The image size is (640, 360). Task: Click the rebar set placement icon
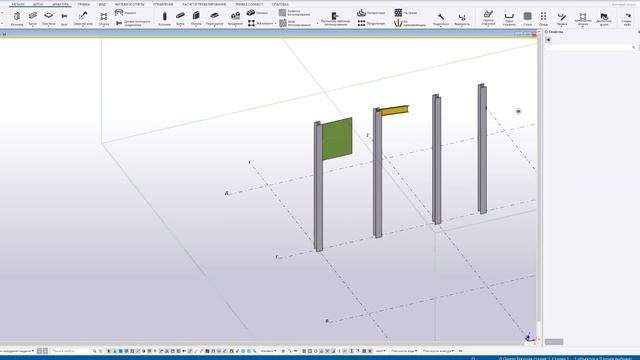point(335,16)
